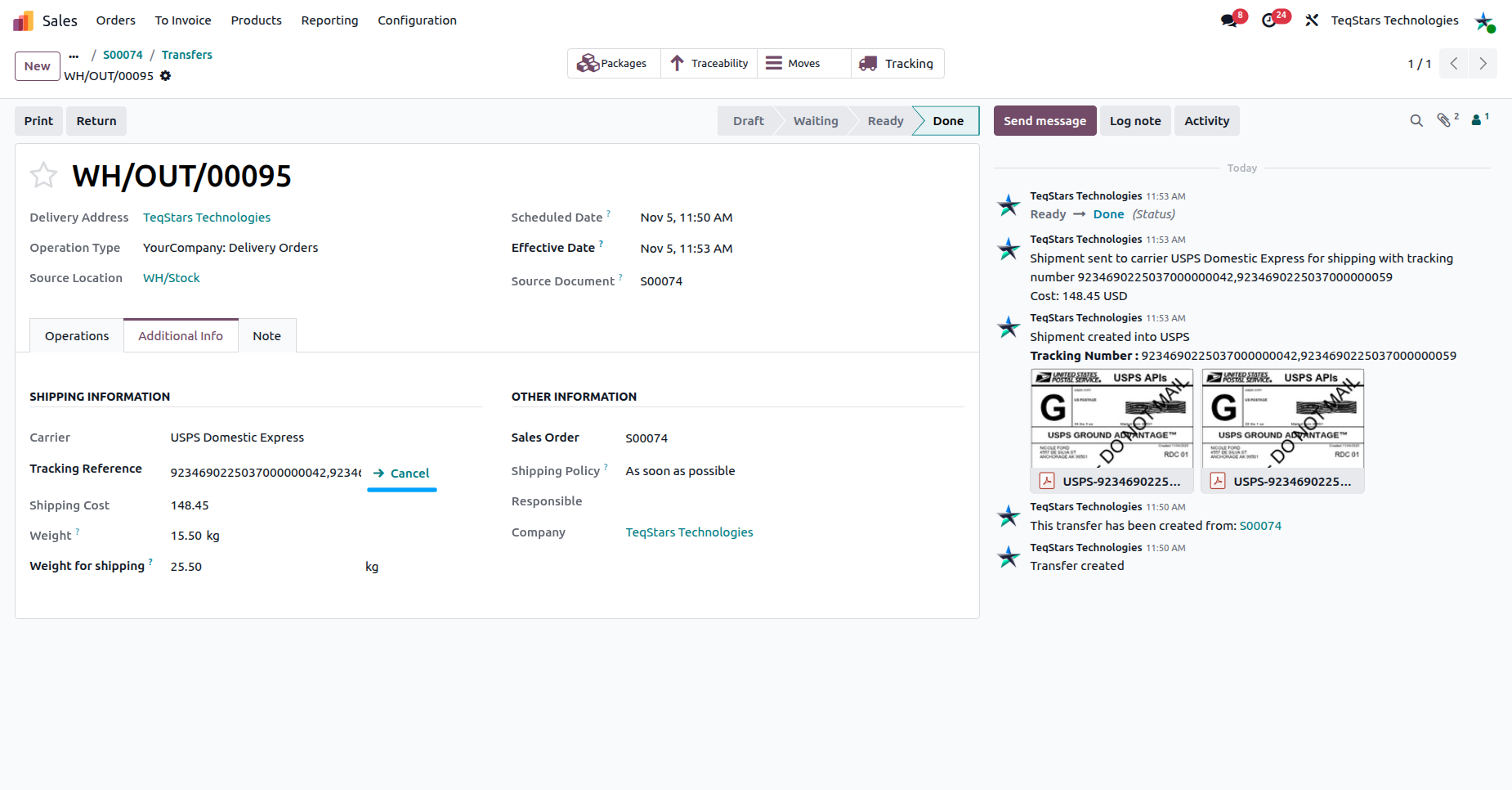Open the Reporting menu

pos(329,20)
